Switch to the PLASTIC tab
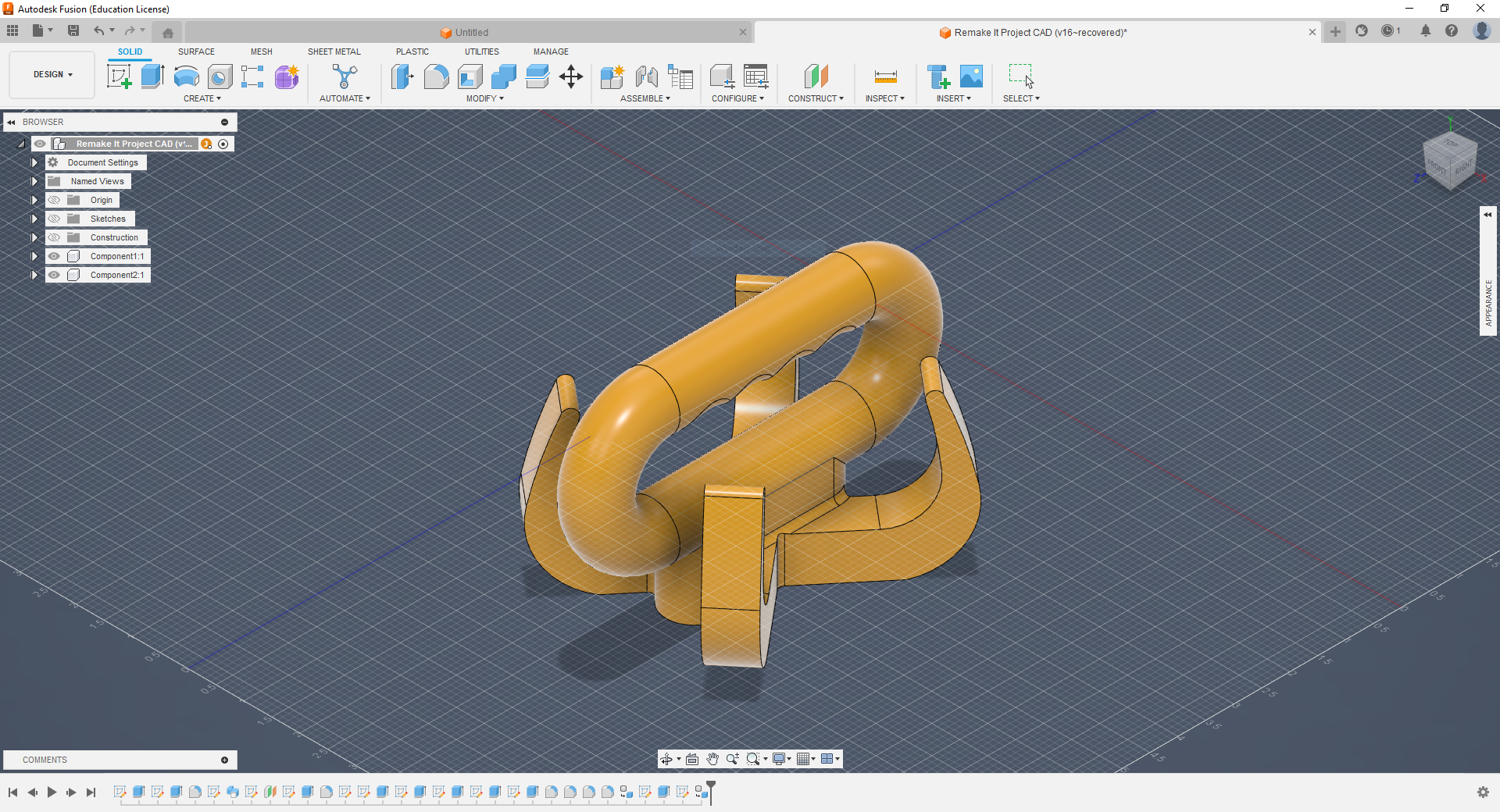The height and width of the screenshot is (812, 1500). 412,52
